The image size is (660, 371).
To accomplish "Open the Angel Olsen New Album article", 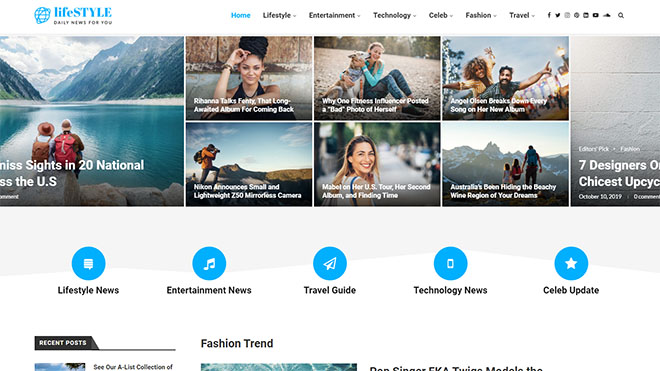I will tap(506, 78).
